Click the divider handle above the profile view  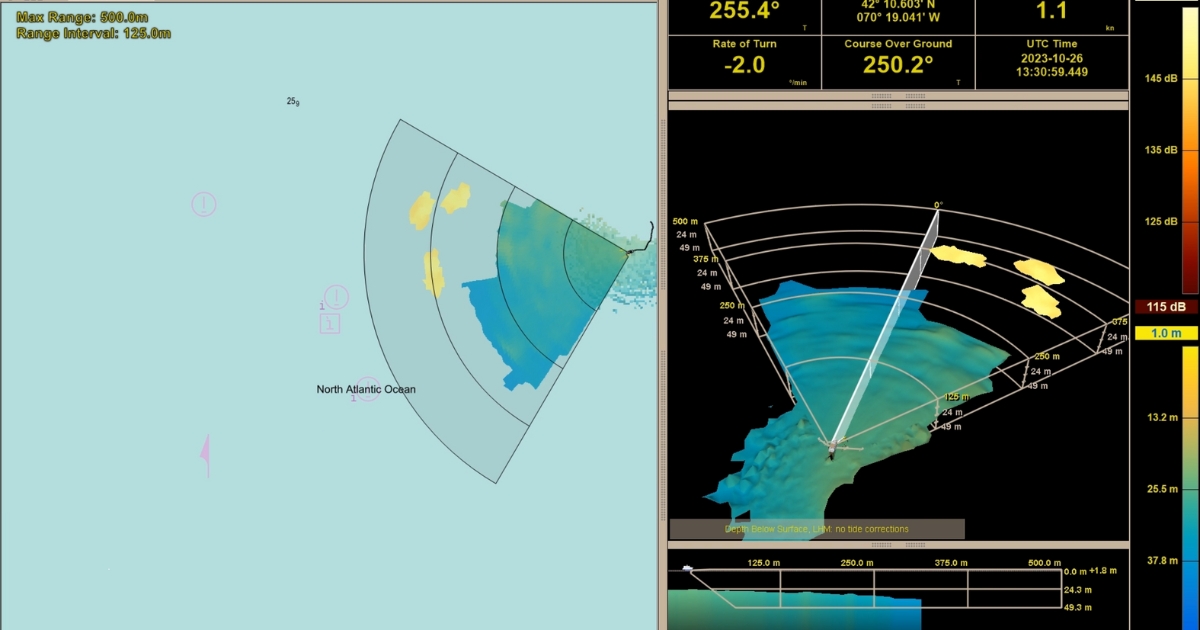click(x=898, y=545)
